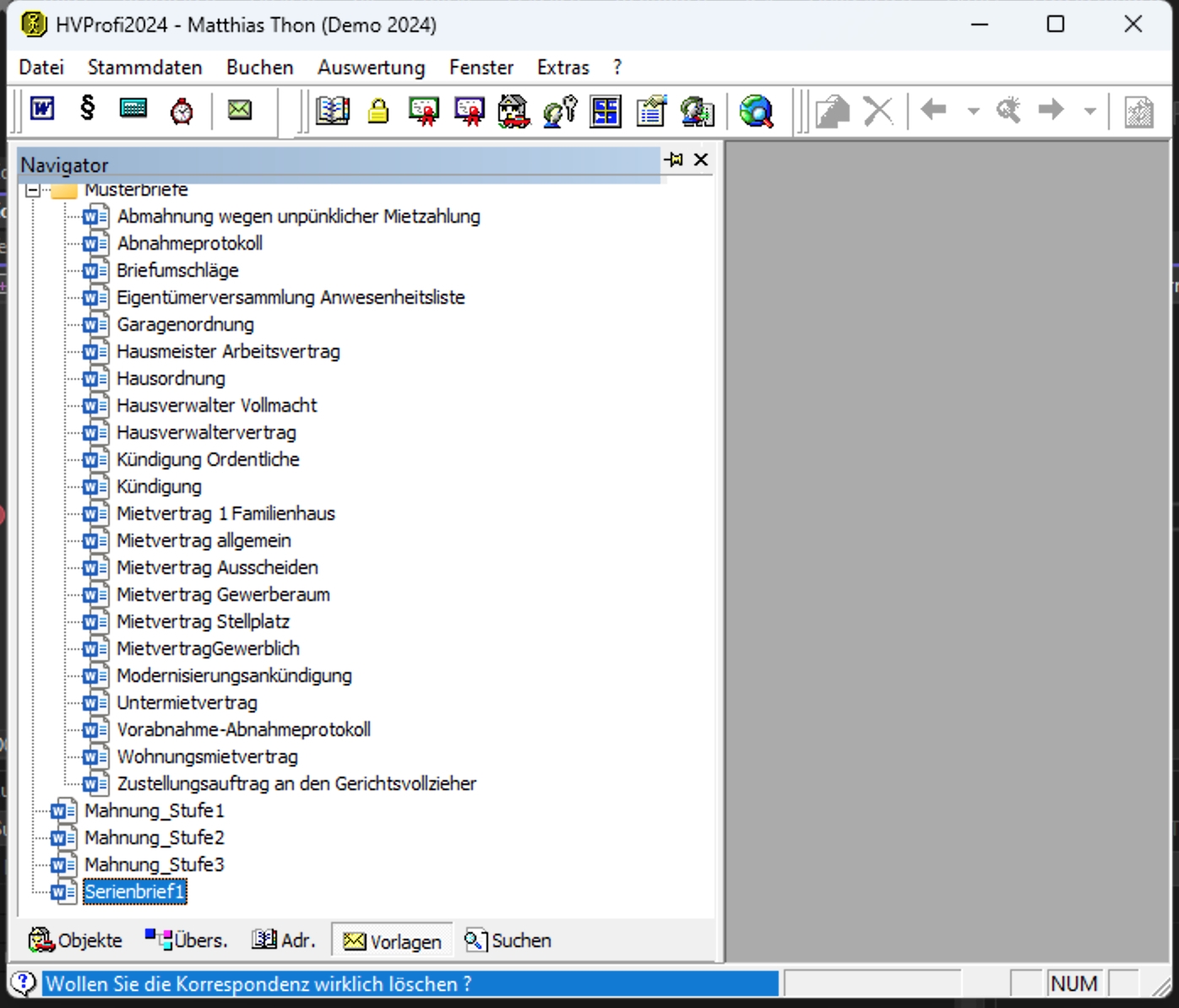Select the Hausverwaltervertrag template
This screenshot has height=1008, width=1179.
click(207, 433)
